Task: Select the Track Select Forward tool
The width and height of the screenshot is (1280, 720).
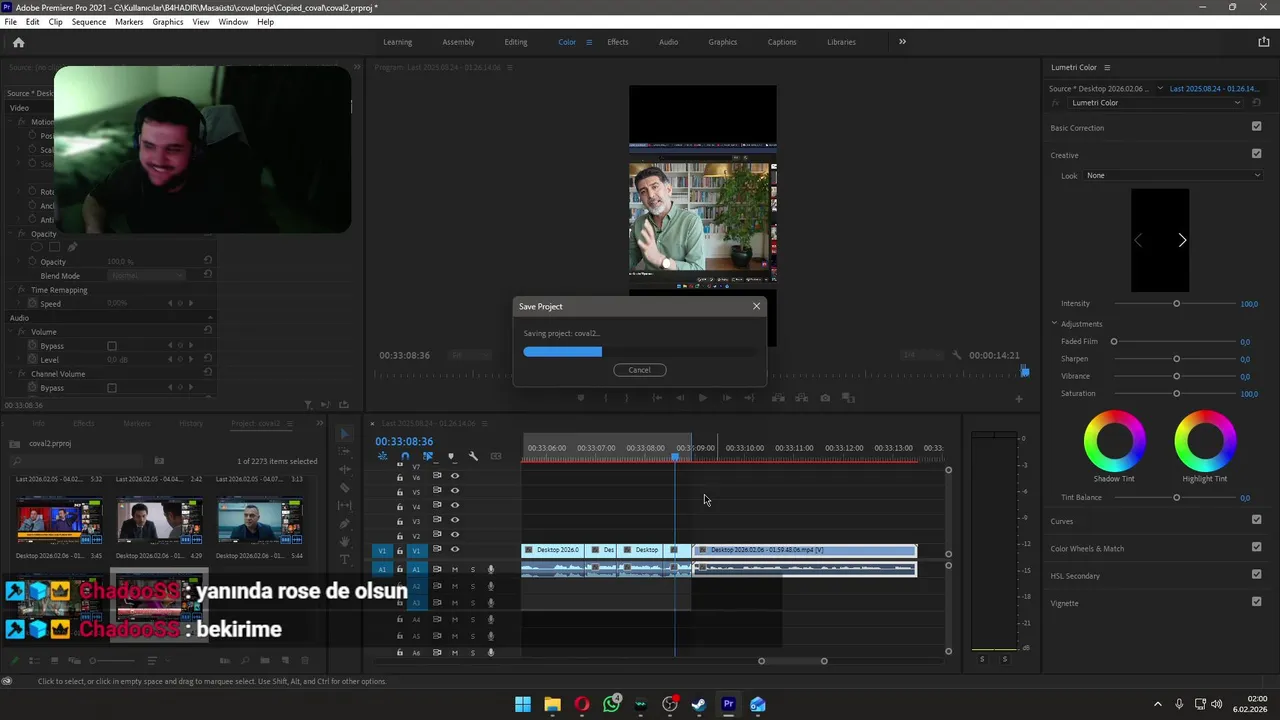Action: pos(345,452)
